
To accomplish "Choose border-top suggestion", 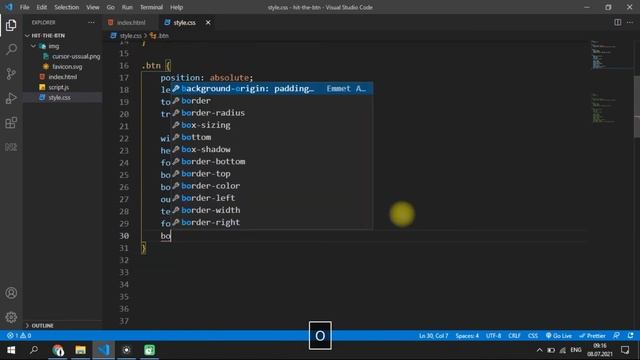I will 271,174.
